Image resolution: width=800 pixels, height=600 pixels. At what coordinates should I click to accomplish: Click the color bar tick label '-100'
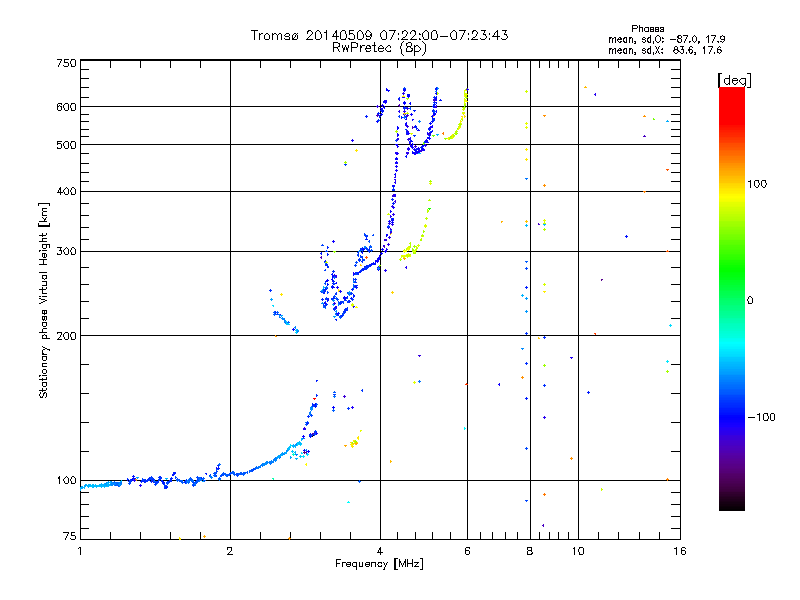(x=761, y=417)
